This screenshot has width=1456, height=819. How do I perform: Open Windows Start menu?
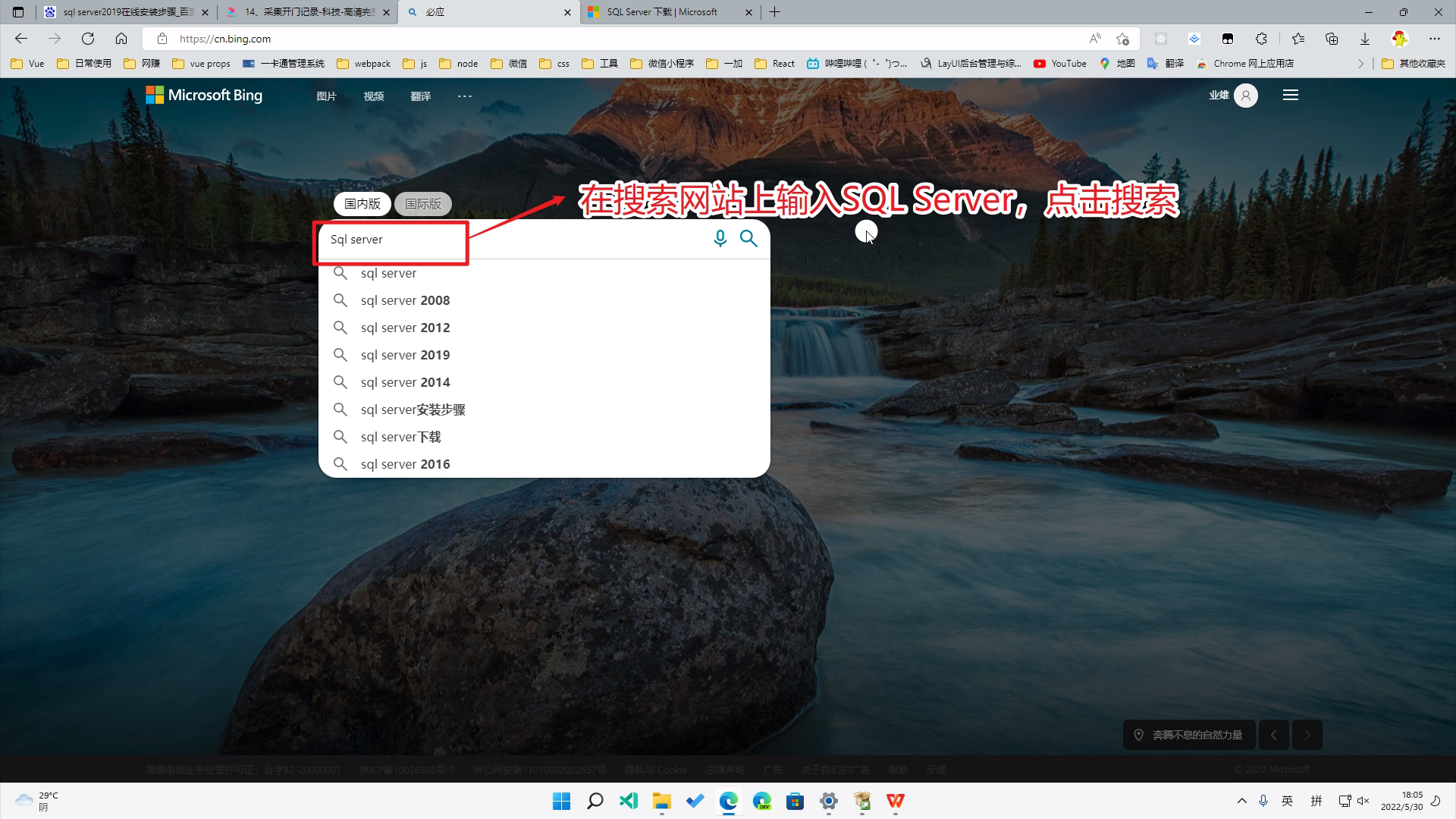[562, 801]
